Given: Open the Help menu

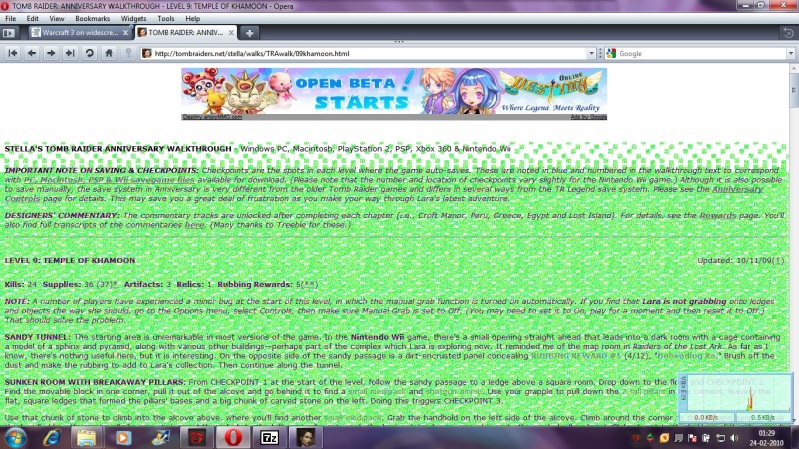Looking at the screenshot, I should click(x=192, y=18).
